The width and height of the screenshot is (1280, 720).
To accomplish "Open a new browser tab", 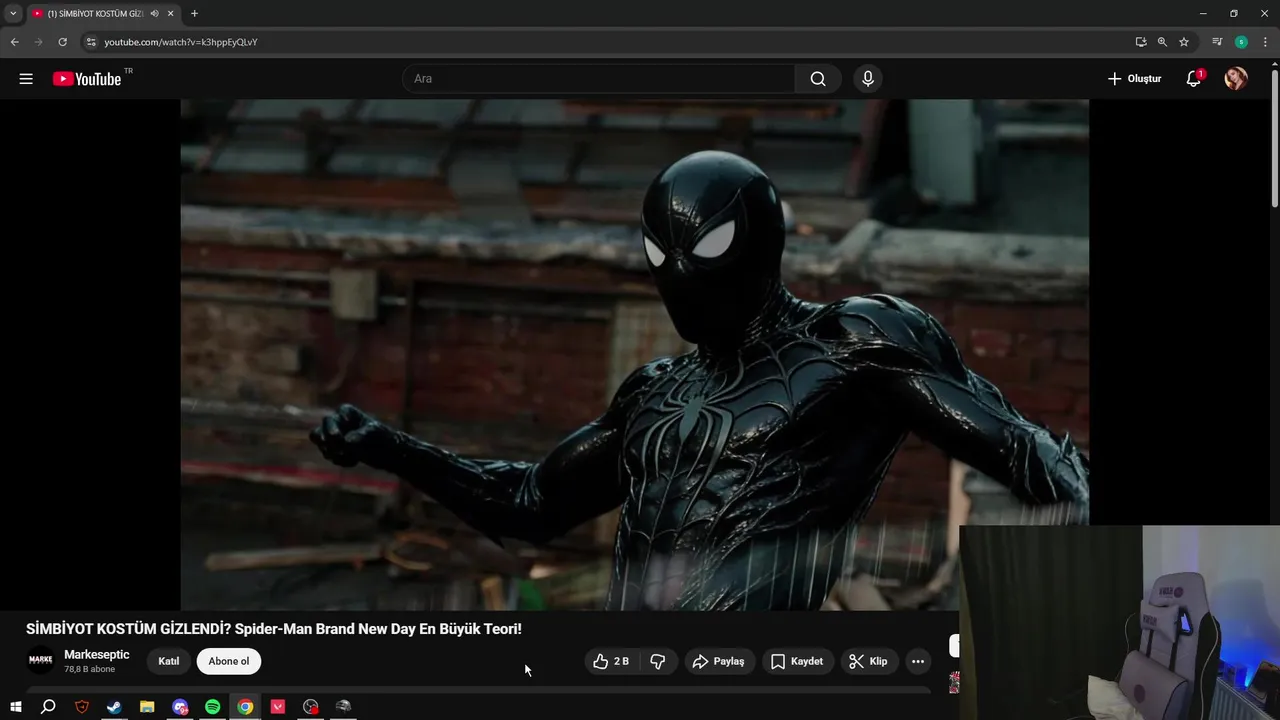I will tap(194, 14).
